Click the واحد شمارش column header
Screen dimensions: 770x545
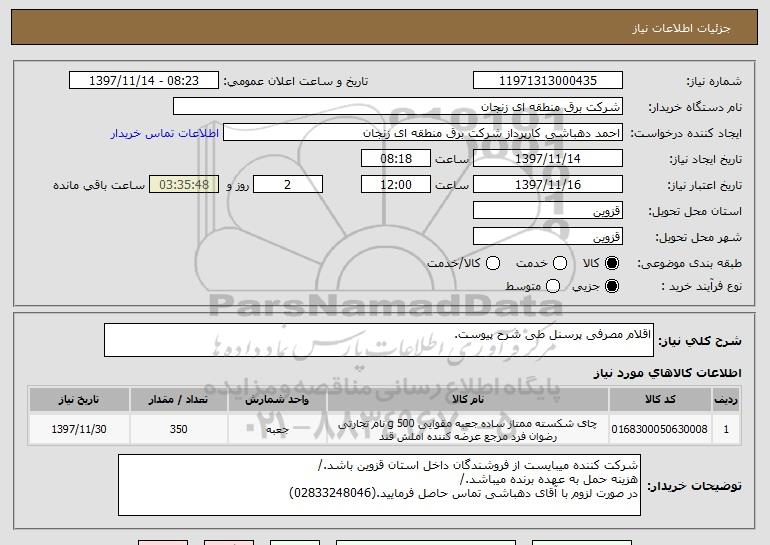pos(277,399)
